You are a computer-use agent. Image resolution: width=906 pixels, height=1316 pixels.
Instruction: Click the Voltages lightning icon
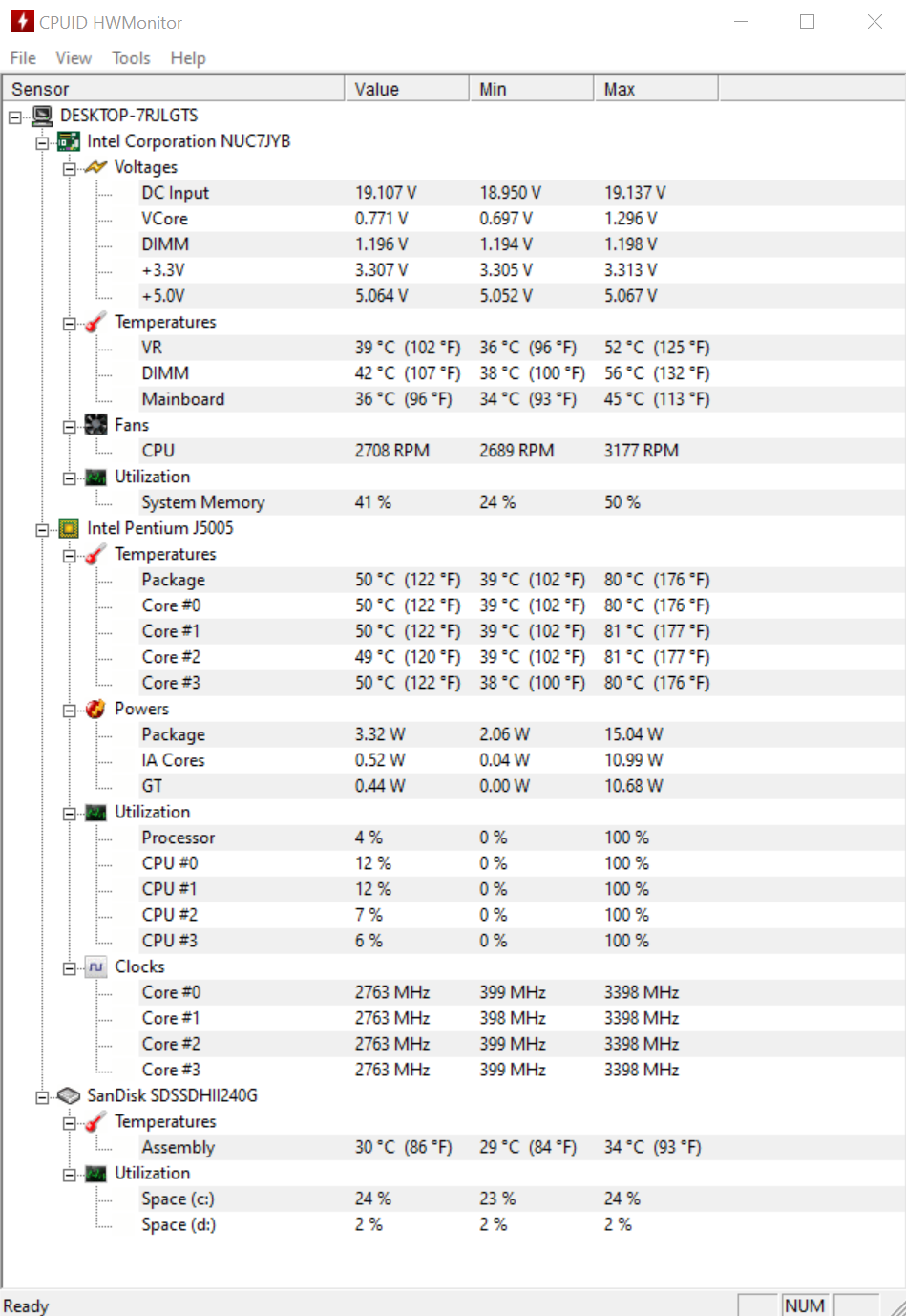95,167
